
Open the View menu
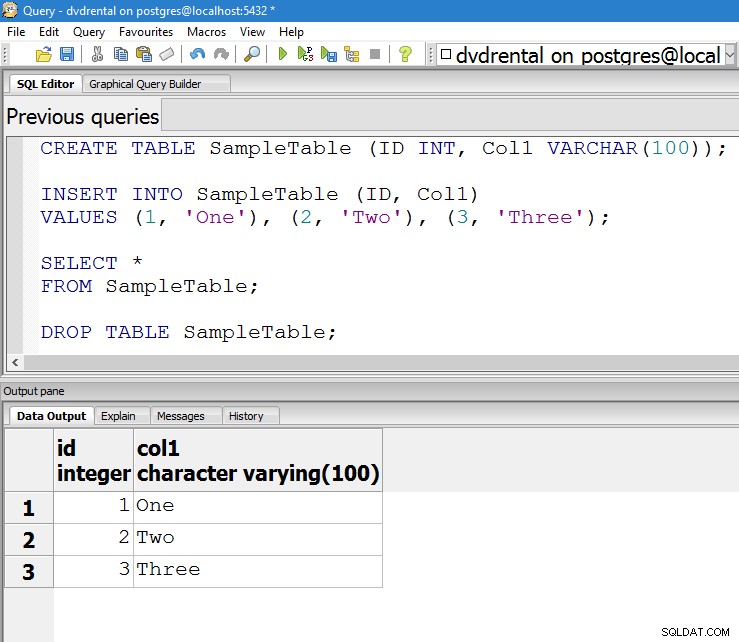(252, 32)
